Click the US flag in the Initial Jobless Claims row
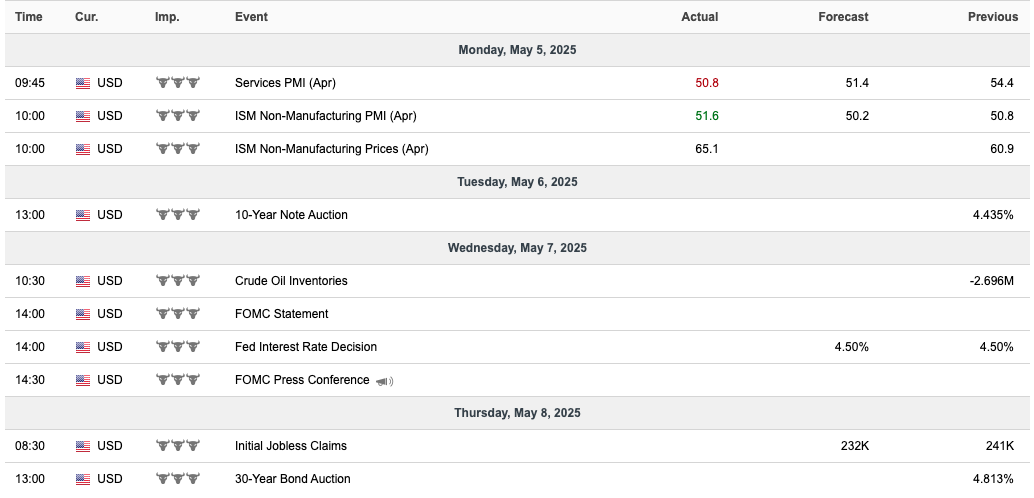Viewport: 1034px width, 498px height. tap(82, 446)
